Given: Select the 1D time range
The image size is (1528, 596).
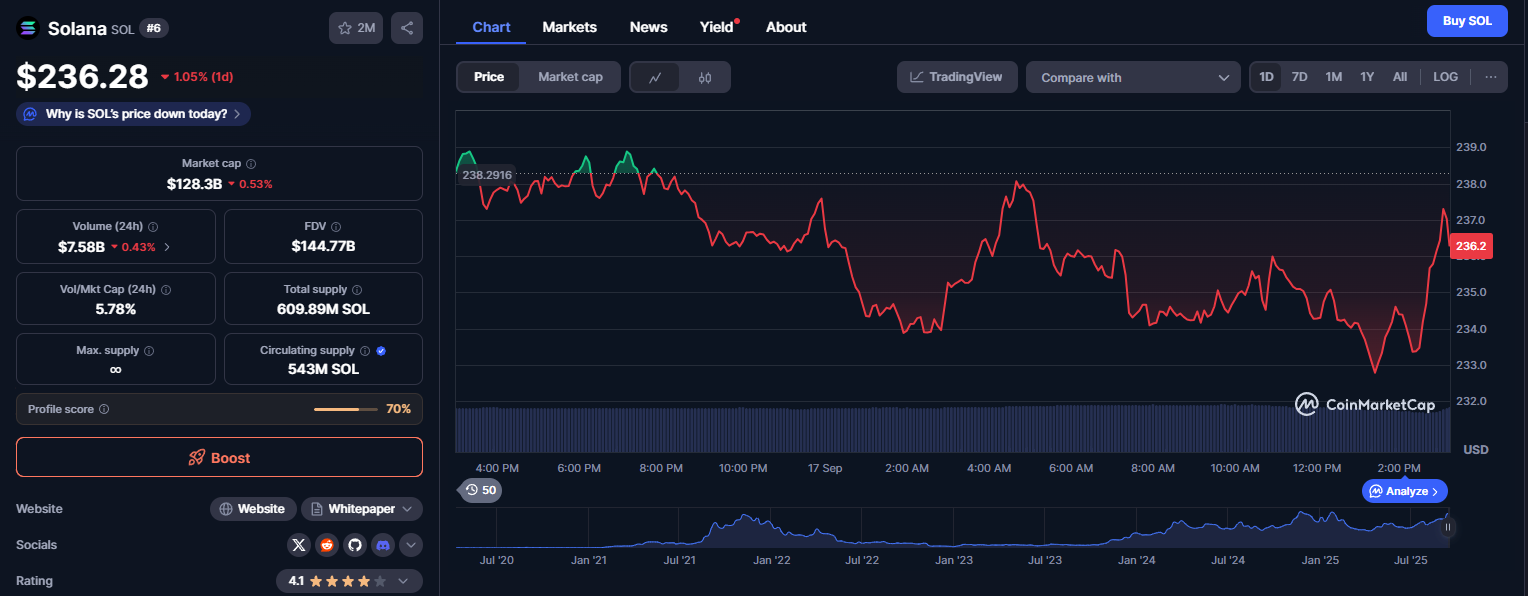Looking at the screenshot, I should (1266, 77).
